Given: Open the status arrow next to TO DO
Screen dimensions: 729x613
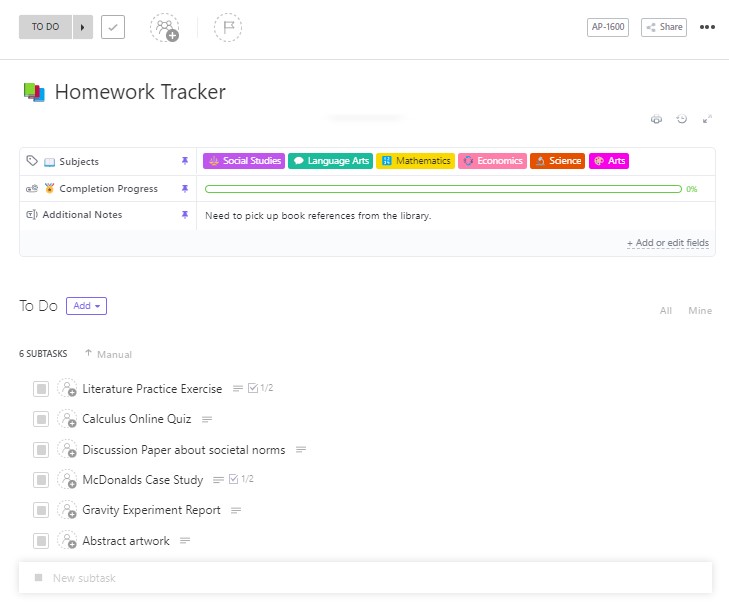Looking at the screenshot, I should click(x=83, y=27).
